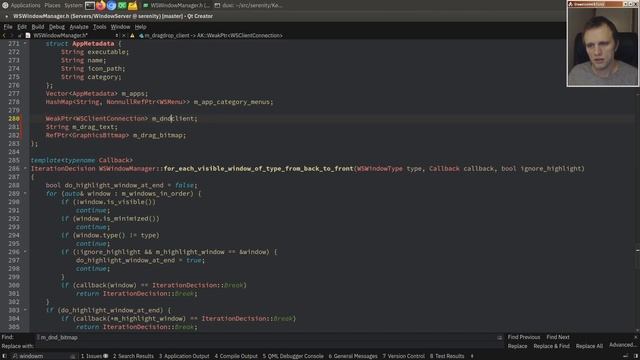
Task: Click line number 286 in the gutter
Action: click(13, 168)
